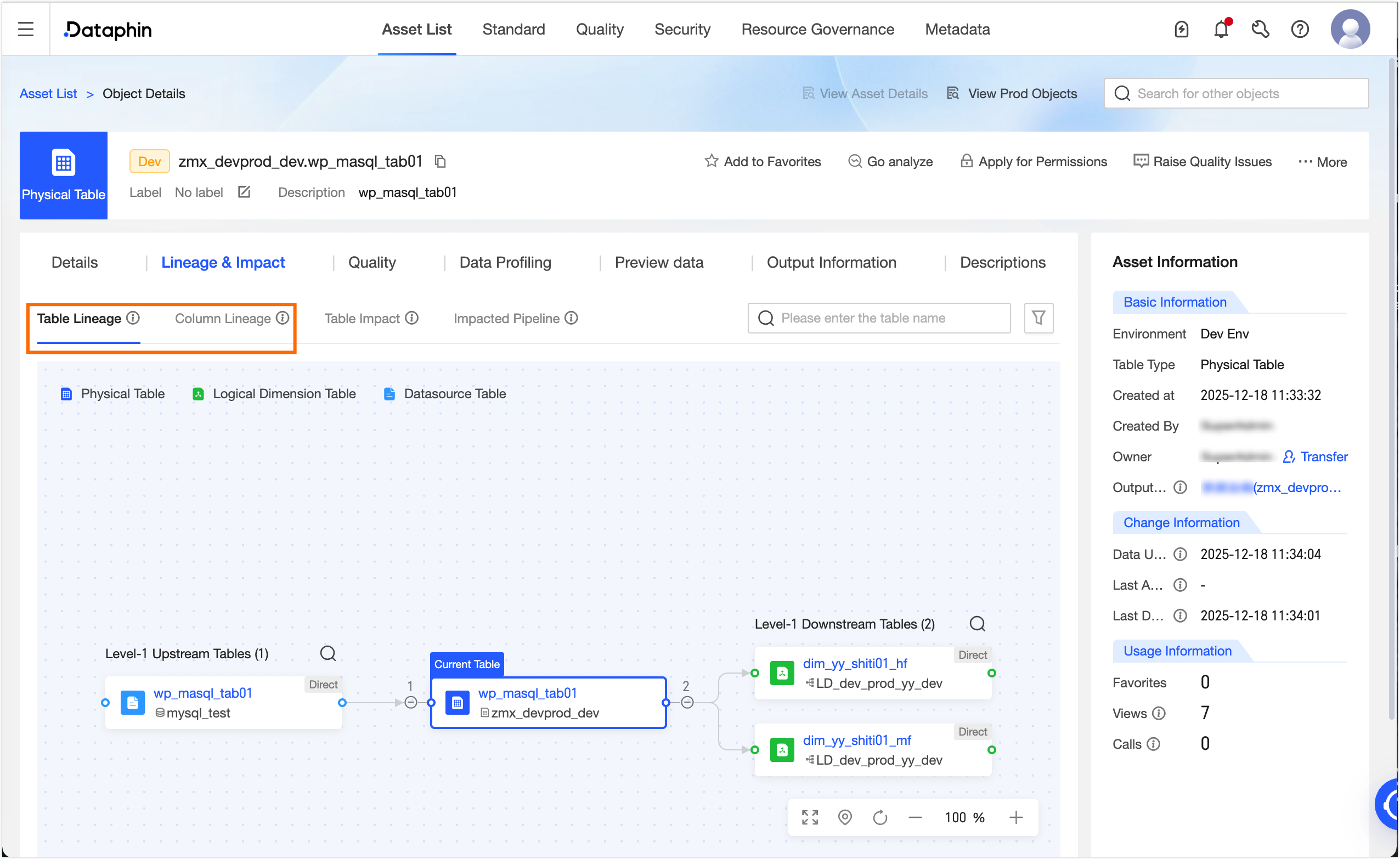Click the fit-to-screen icon in canvas toolbar

tap(810, 817)
